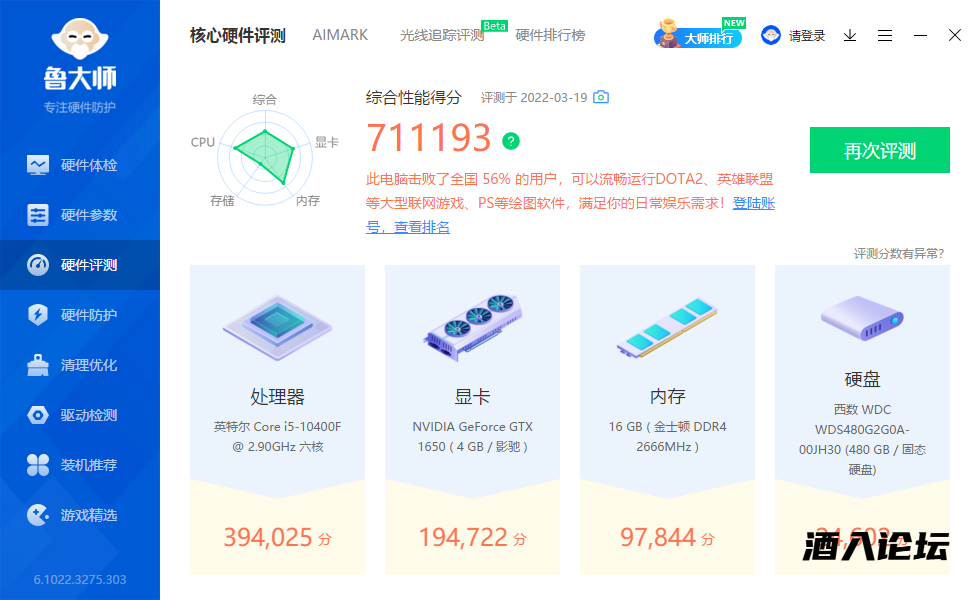Click 请登录 to sign in

pyautogui.click(x=807, y=35)
